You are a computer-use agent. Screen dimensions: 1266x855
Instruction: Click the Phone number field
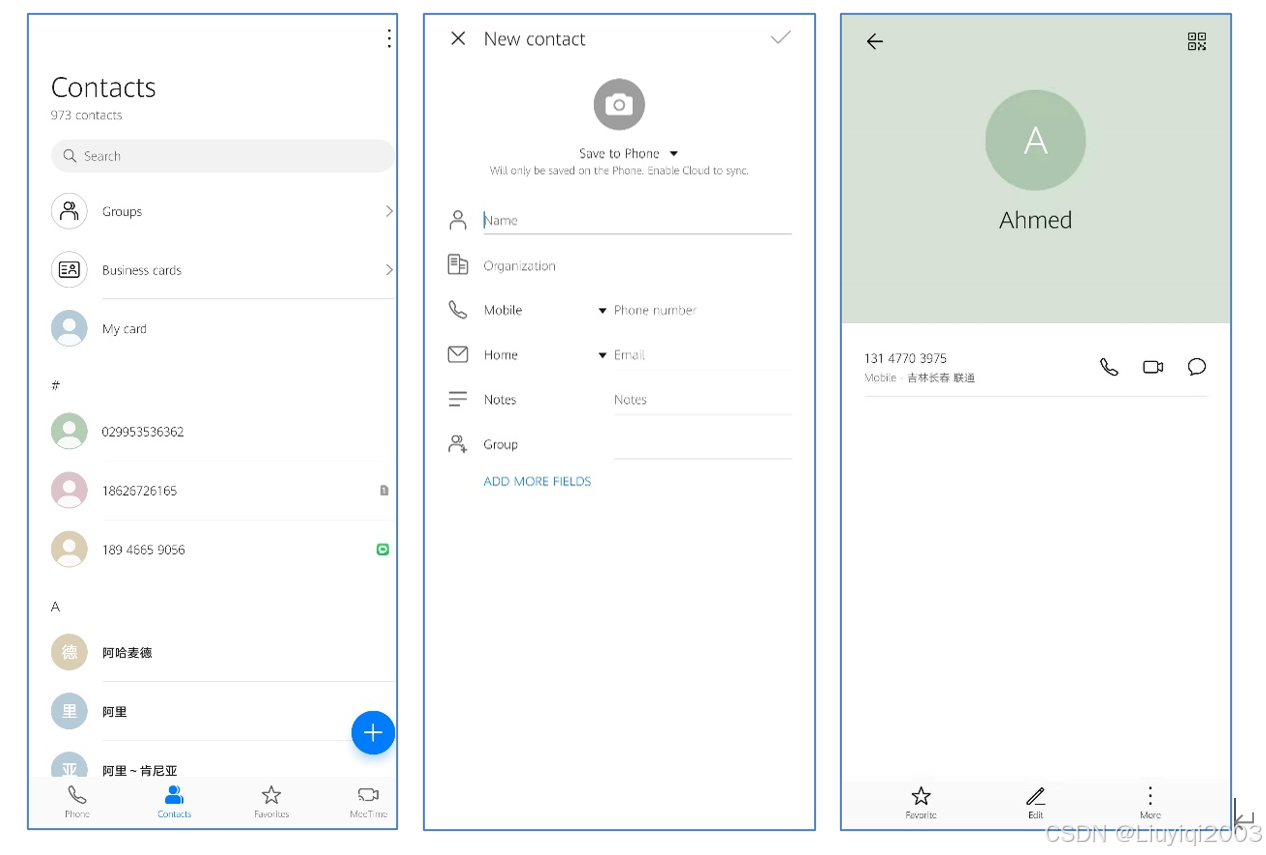coord(703,310)
